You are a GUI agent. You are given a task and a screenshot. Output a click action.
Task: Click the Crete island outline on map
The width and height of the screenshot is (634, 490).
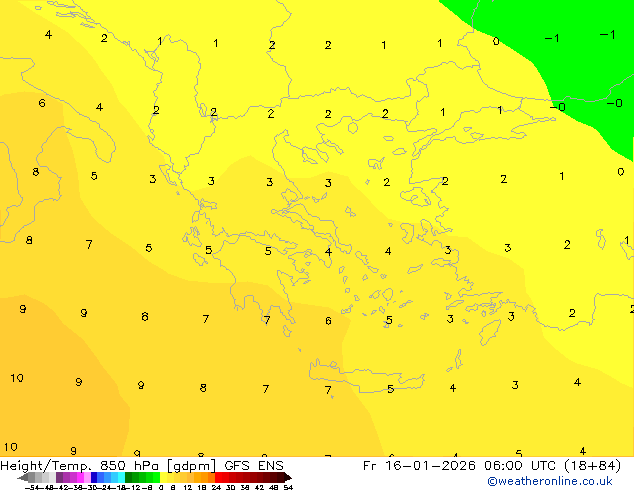click(366, 377)
